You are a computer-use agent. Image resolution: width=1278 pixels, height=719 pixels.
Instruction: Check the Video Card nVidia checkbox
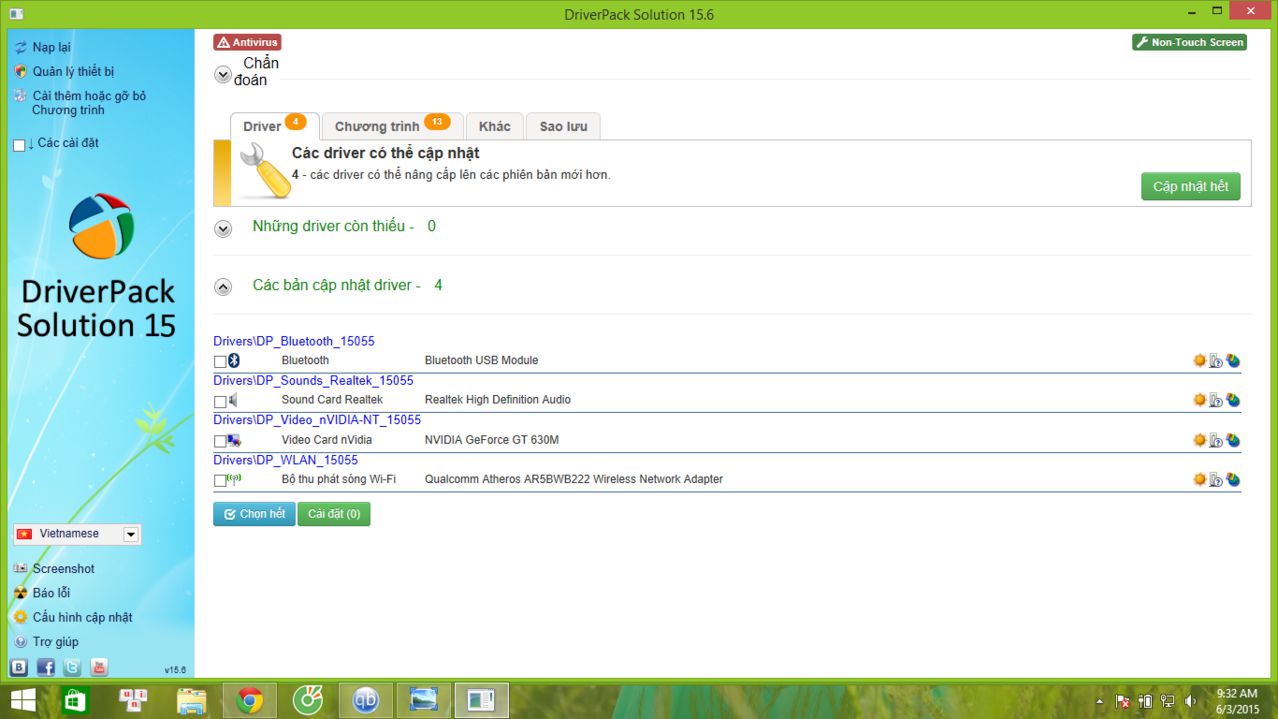(x=220, y=441)
